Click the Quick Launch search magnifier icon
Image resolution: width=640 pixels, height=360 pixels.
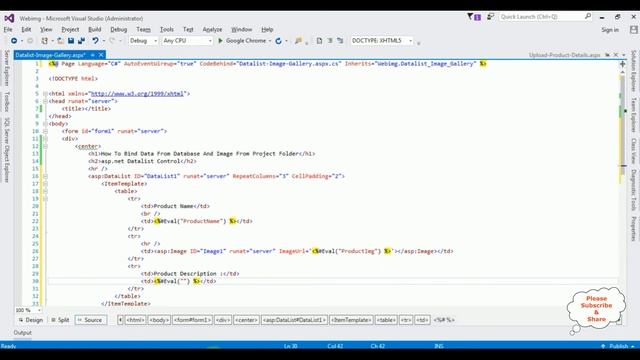[x=588, y=16]
